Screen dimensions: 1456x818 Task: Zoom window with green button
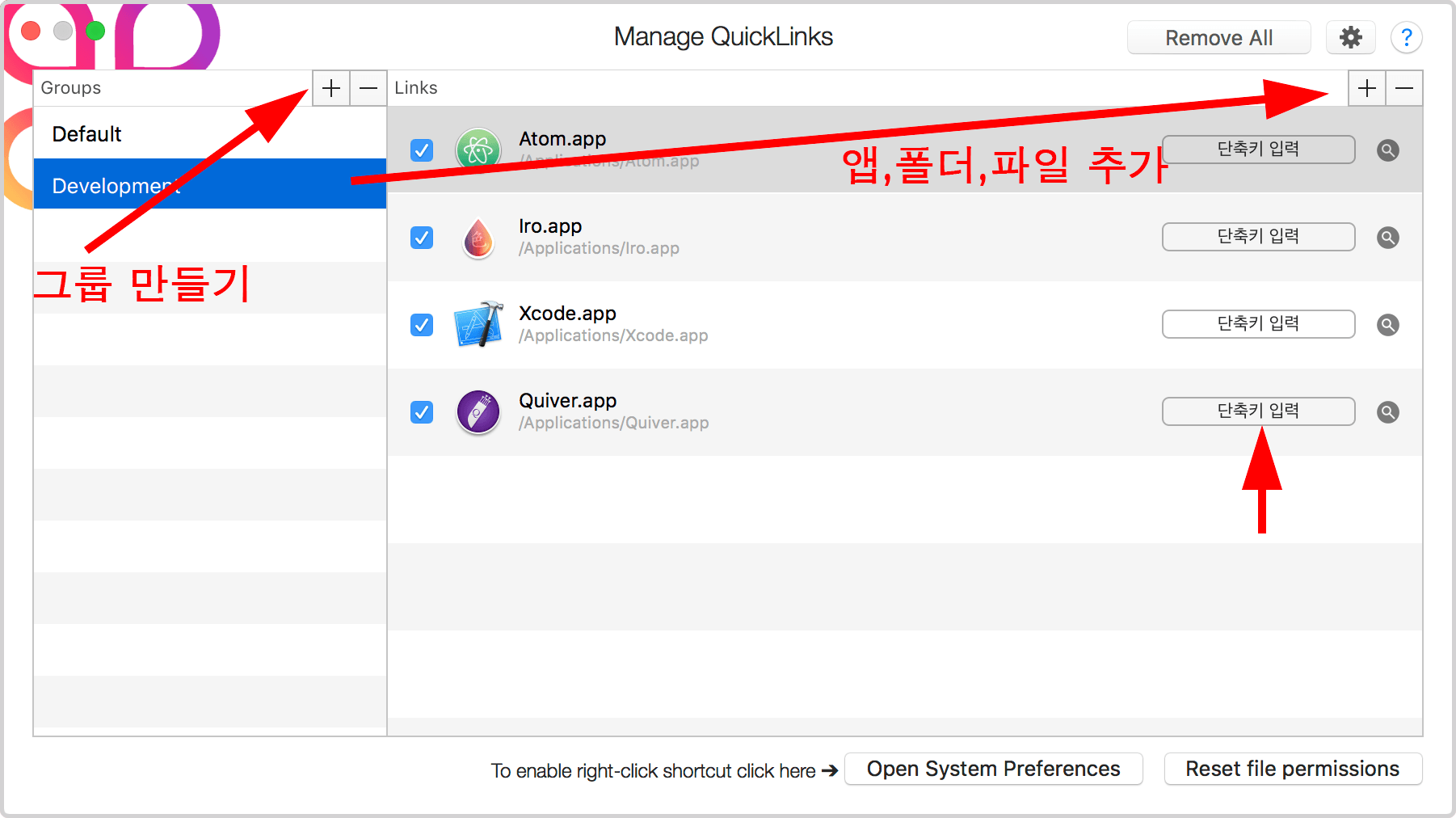click(95, 31)
